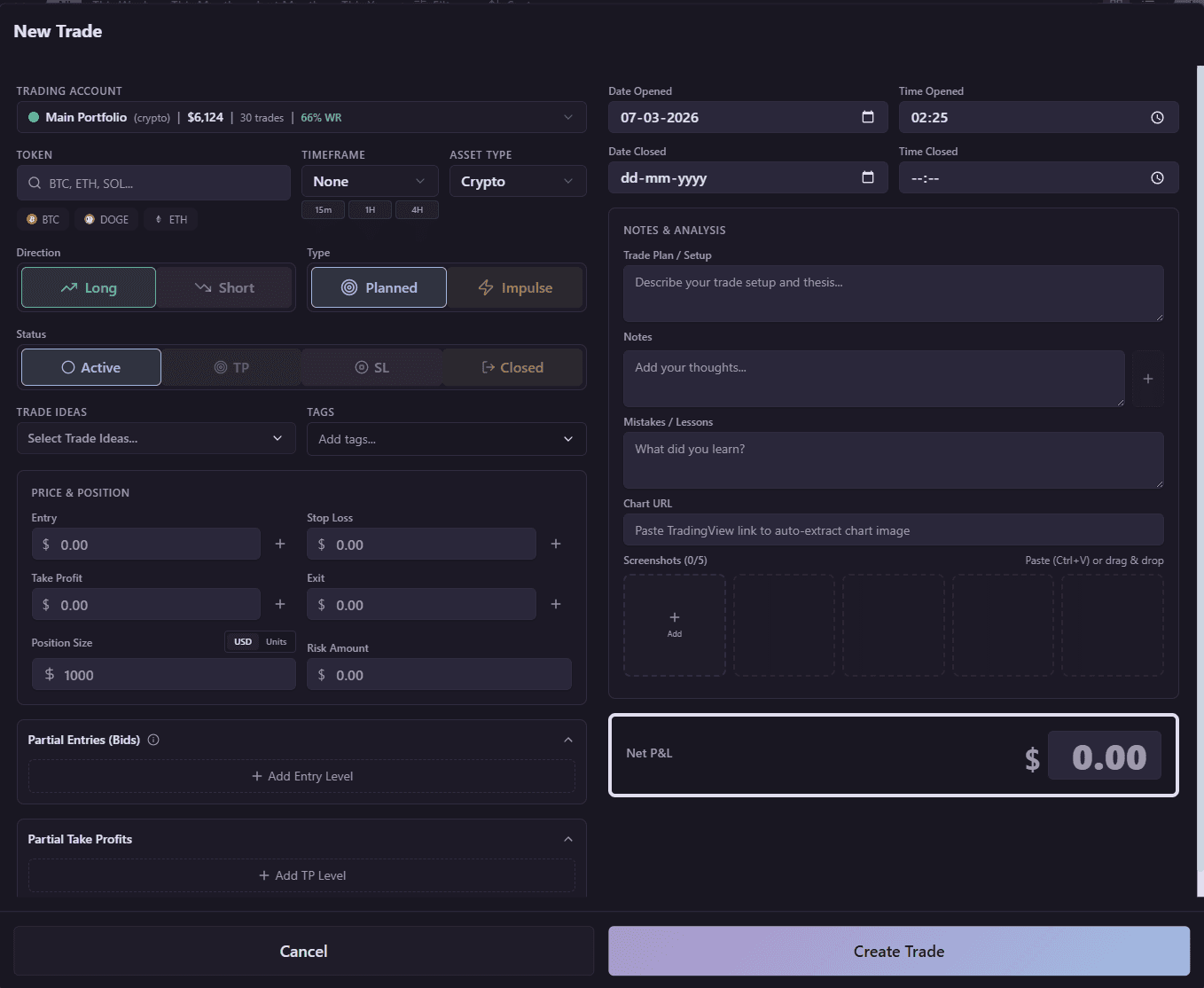Set trade status to Closed
This screenshot has height=988, width=1204.
tap(512, 366)
